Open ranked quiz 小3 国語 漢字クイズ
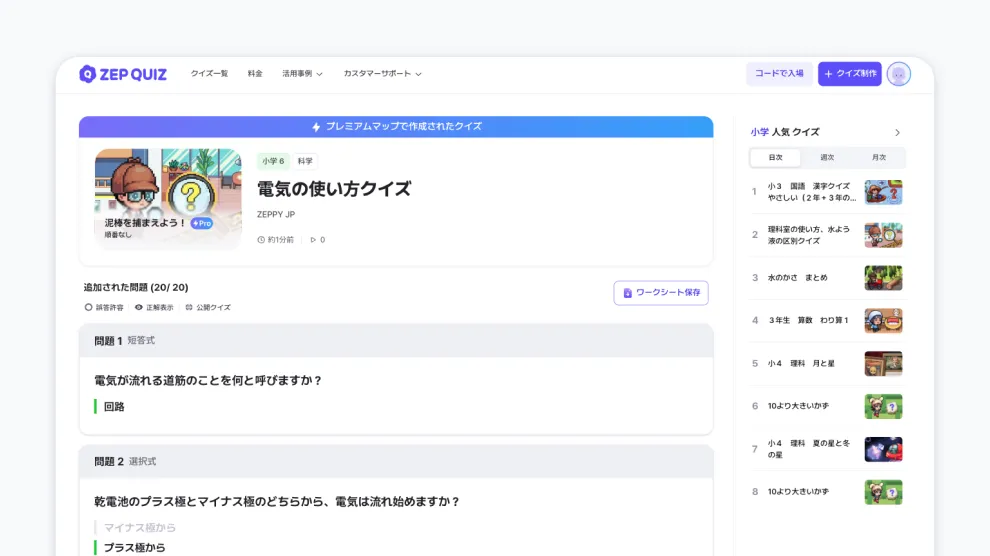The height and width of the screenshot is (556, 990). 812,192
